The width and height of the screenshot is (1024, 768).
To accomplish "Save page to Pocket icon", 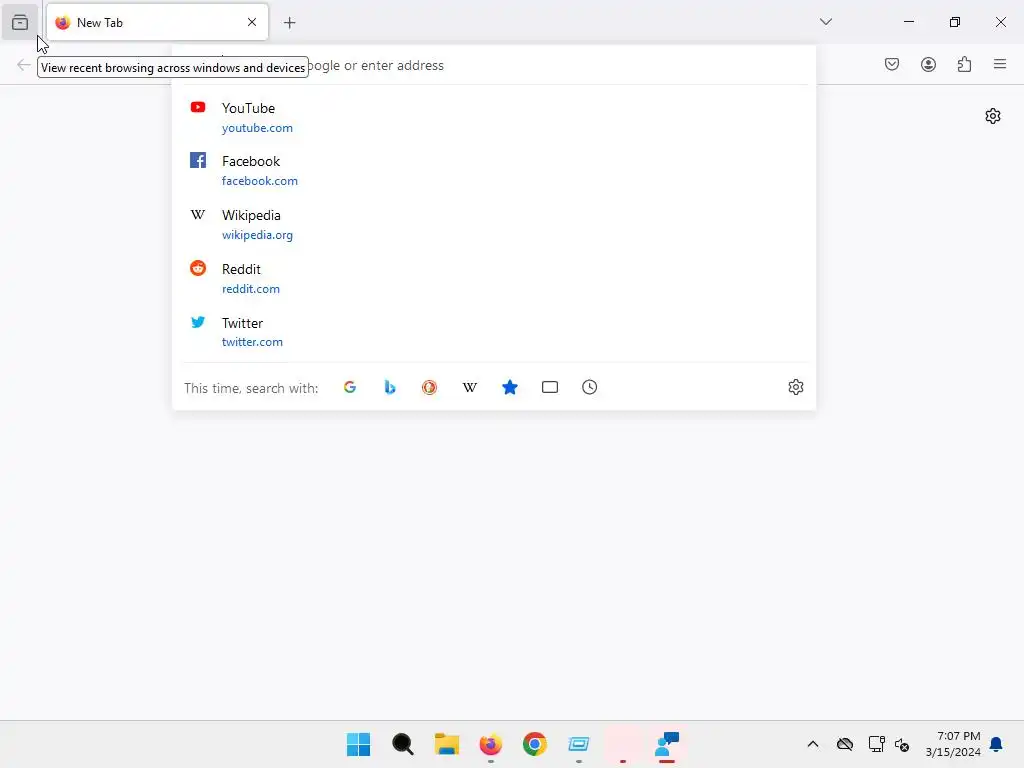I will coord(892,64).
